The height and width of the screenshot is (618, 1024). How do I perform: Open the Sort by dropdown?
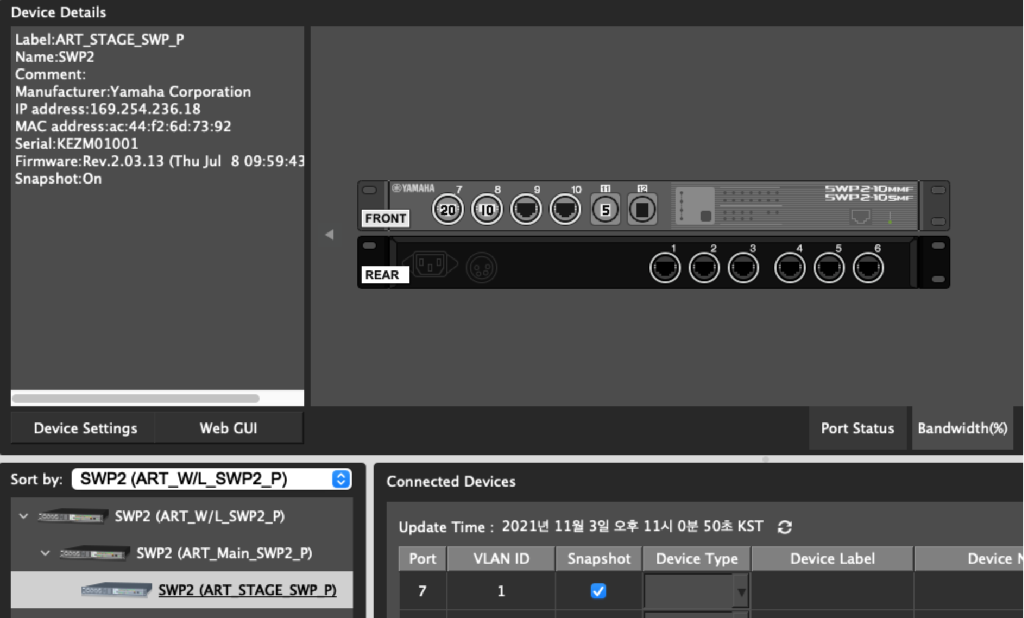pos(212,479)
